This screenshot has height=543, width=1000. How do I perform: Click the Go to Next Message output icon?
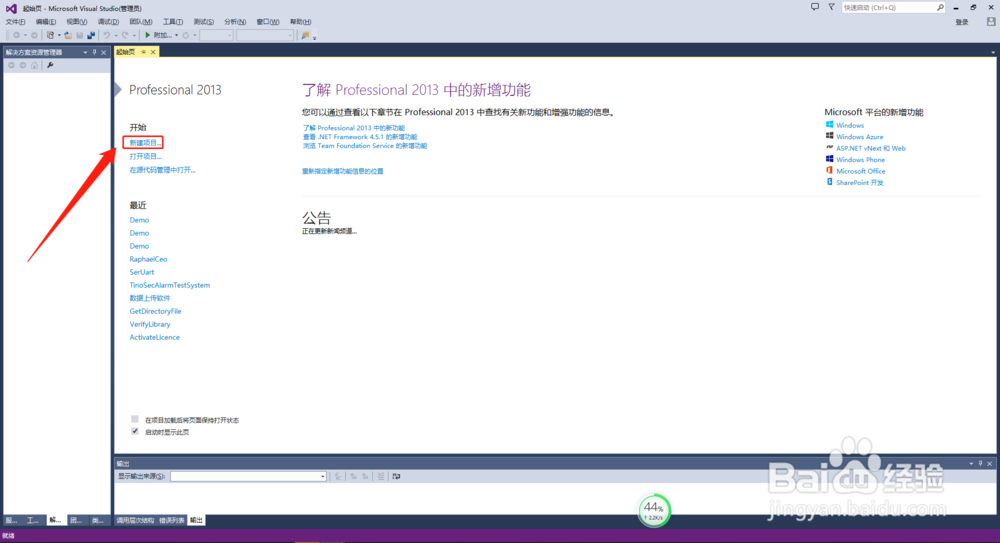coord(365,477)
